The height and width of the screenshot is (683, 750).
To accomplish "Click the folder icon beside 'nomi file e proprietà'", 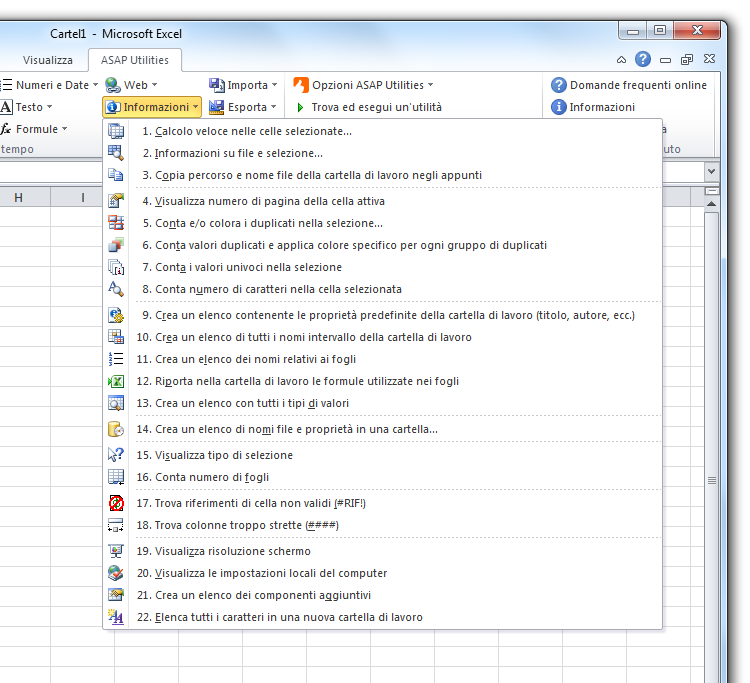I will pos(116,429).
